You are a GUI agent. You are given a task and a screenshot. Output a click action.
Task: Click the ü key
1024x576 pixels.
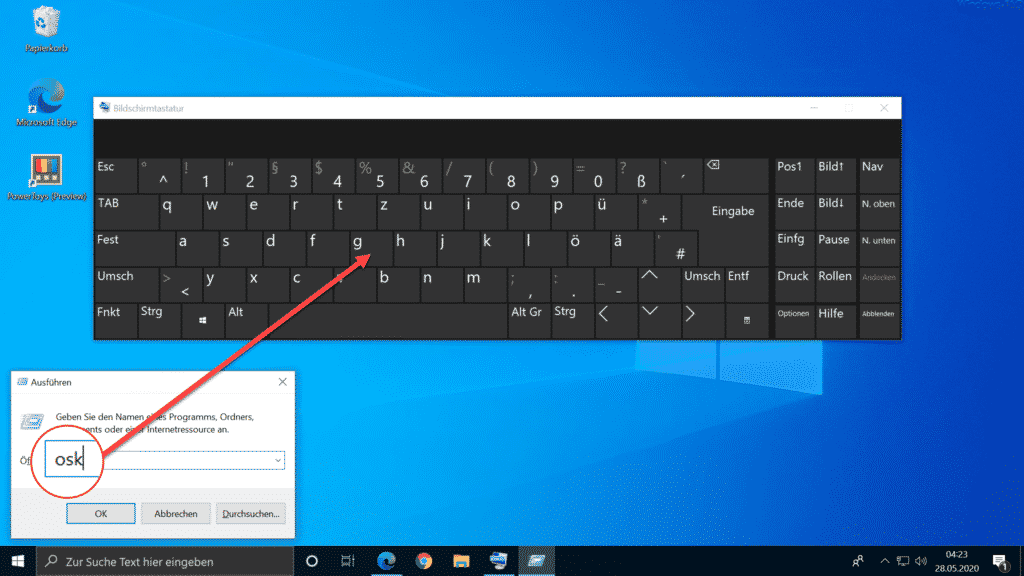(615, 211)
